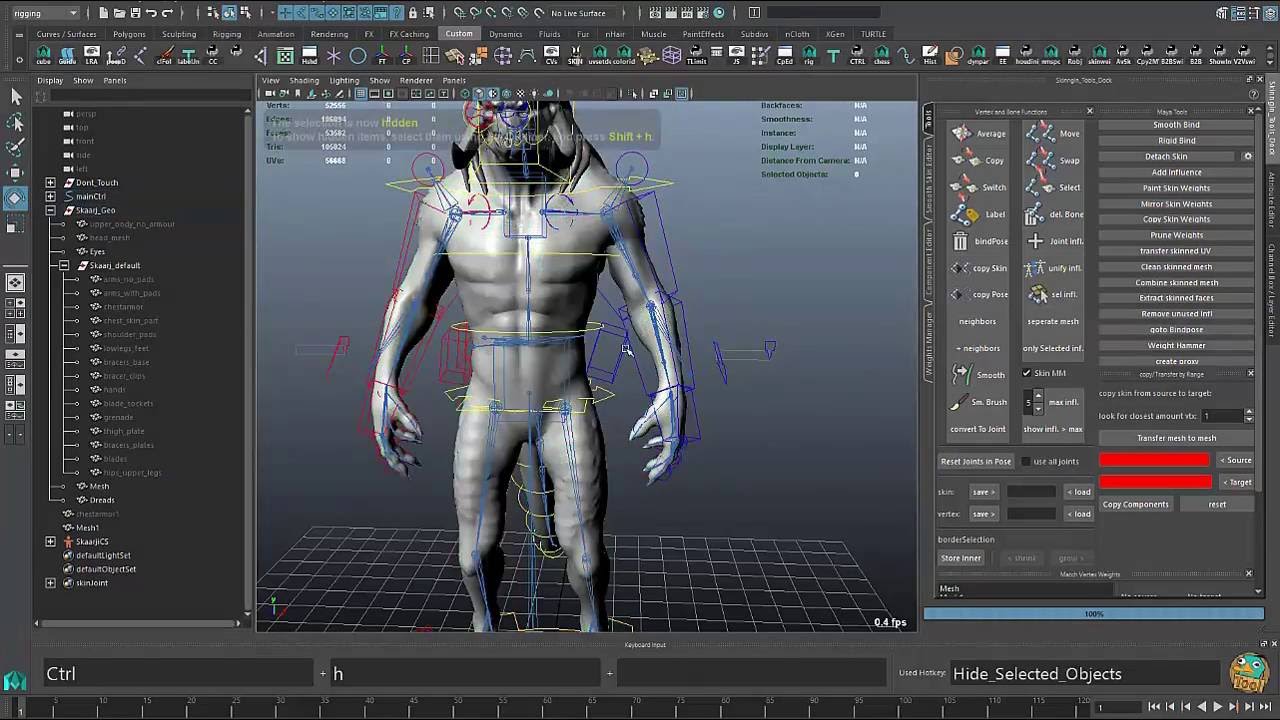Click the Mirror Skin Weights button
The height and width of the screenshot is (720, 1280).
pyautogui.click(x=1176, y=204)
